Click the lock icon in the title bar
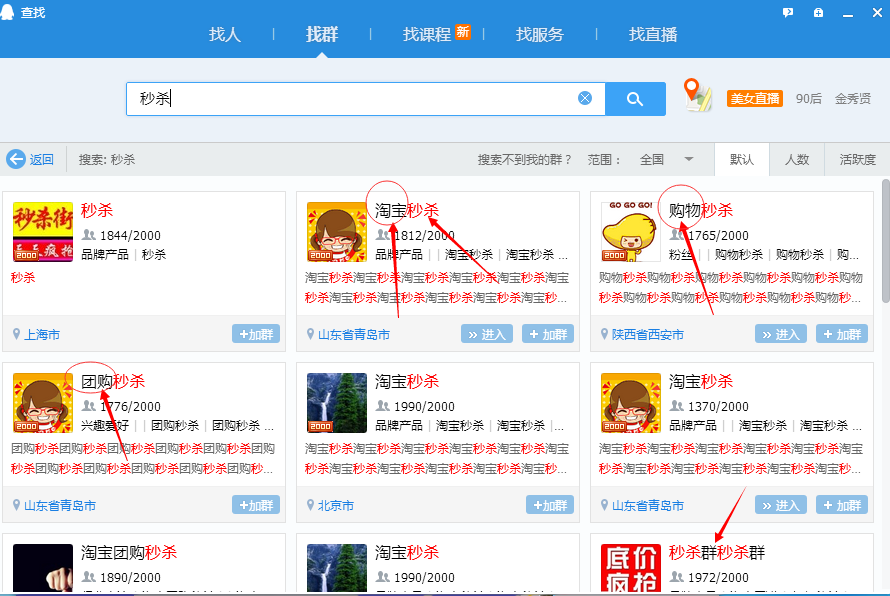The image size is (890, 596). 818,12
